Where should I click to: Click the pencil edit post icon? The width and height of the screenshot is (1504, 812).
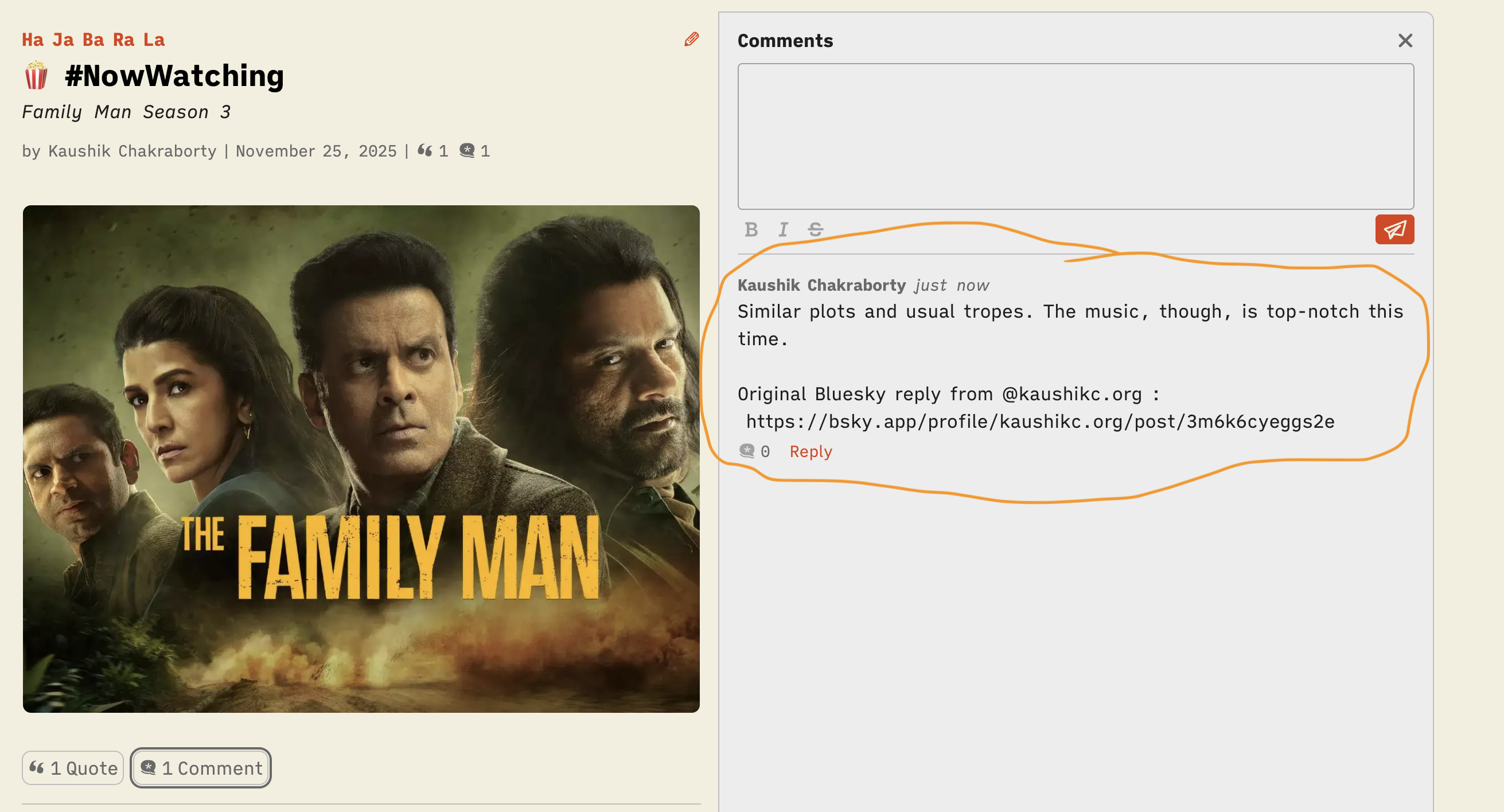coord(691,39)
